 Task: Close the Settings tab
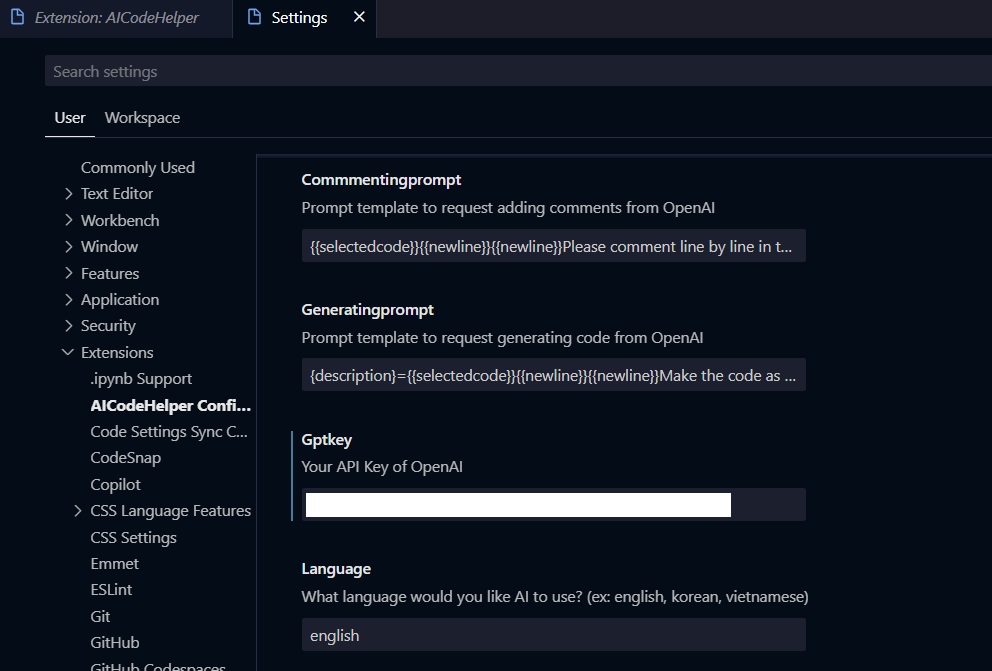point(359,17)
